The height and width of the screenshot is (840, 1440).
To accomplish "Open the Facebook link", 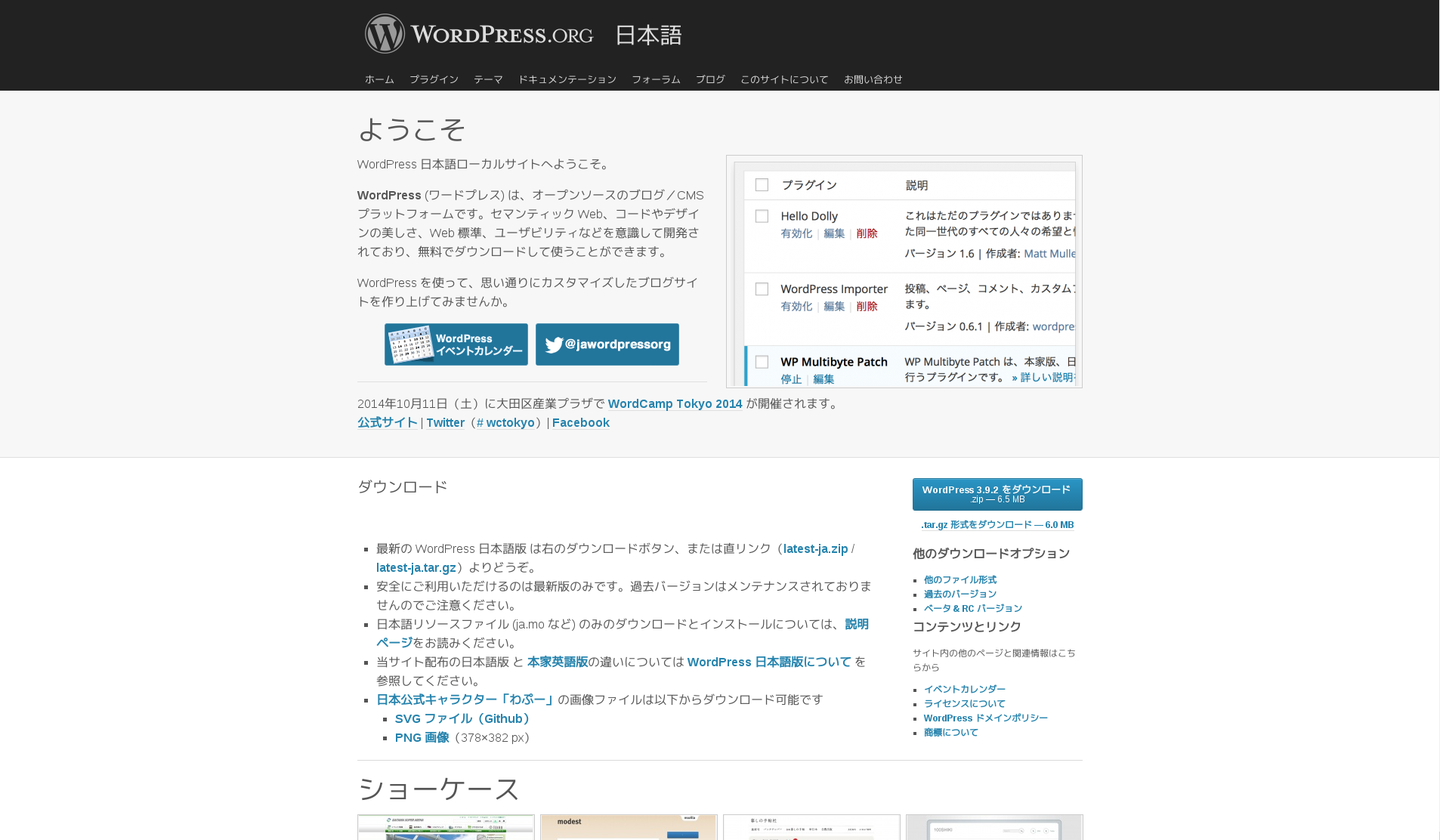I will [581, 422].
